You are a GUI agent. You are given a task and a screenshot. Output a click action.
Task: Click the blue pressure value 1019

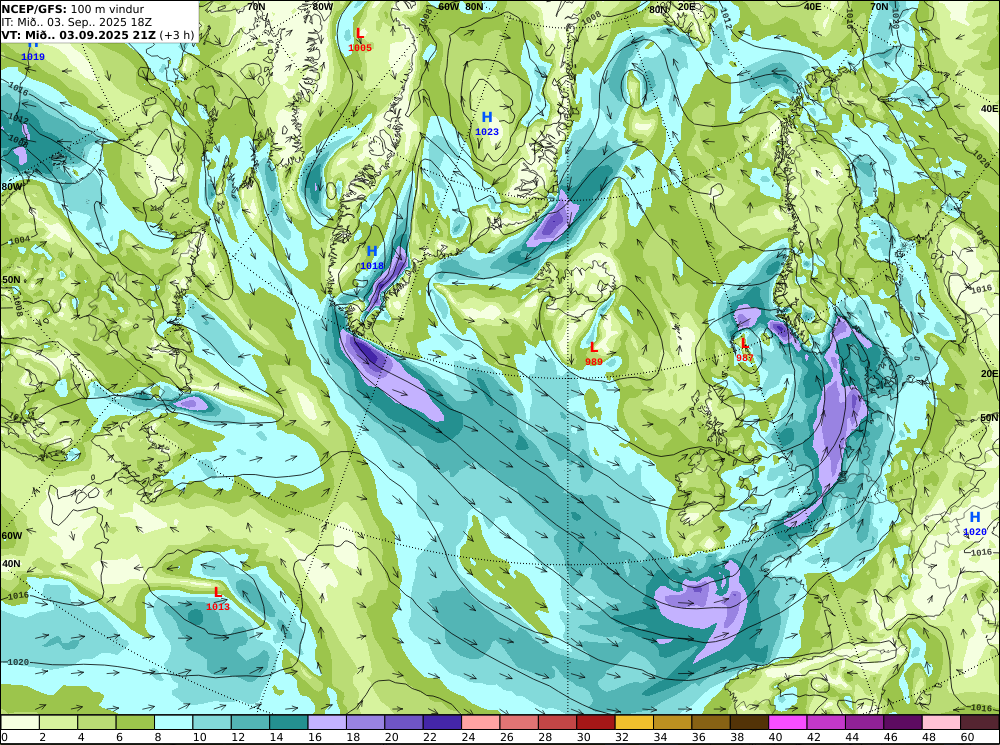33,57
